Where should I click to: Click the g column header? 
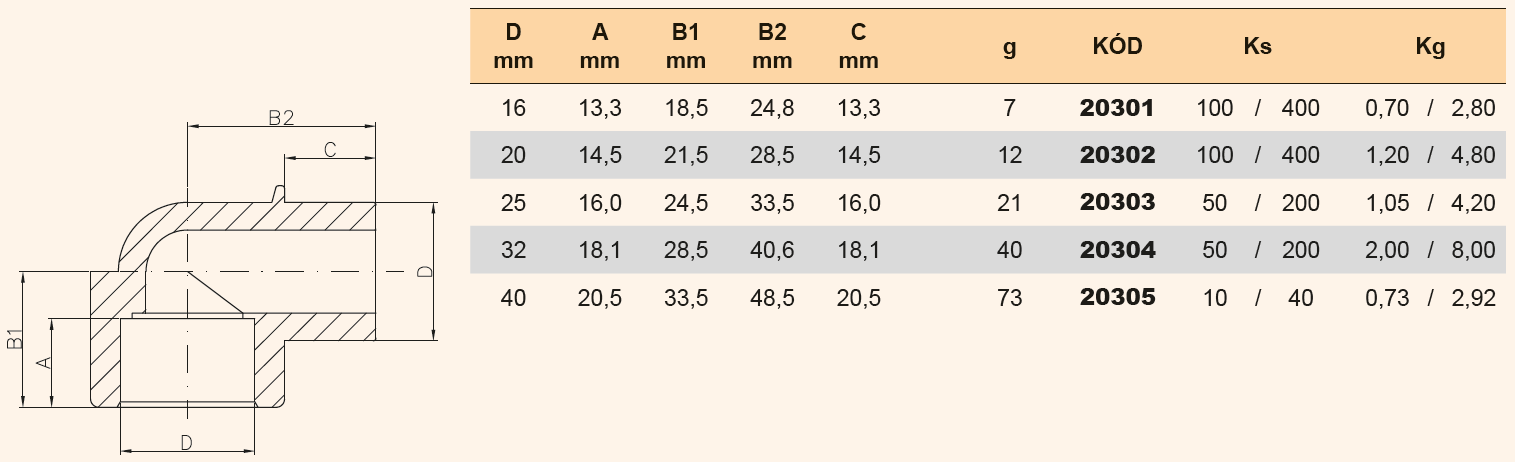coord(1010,49)
